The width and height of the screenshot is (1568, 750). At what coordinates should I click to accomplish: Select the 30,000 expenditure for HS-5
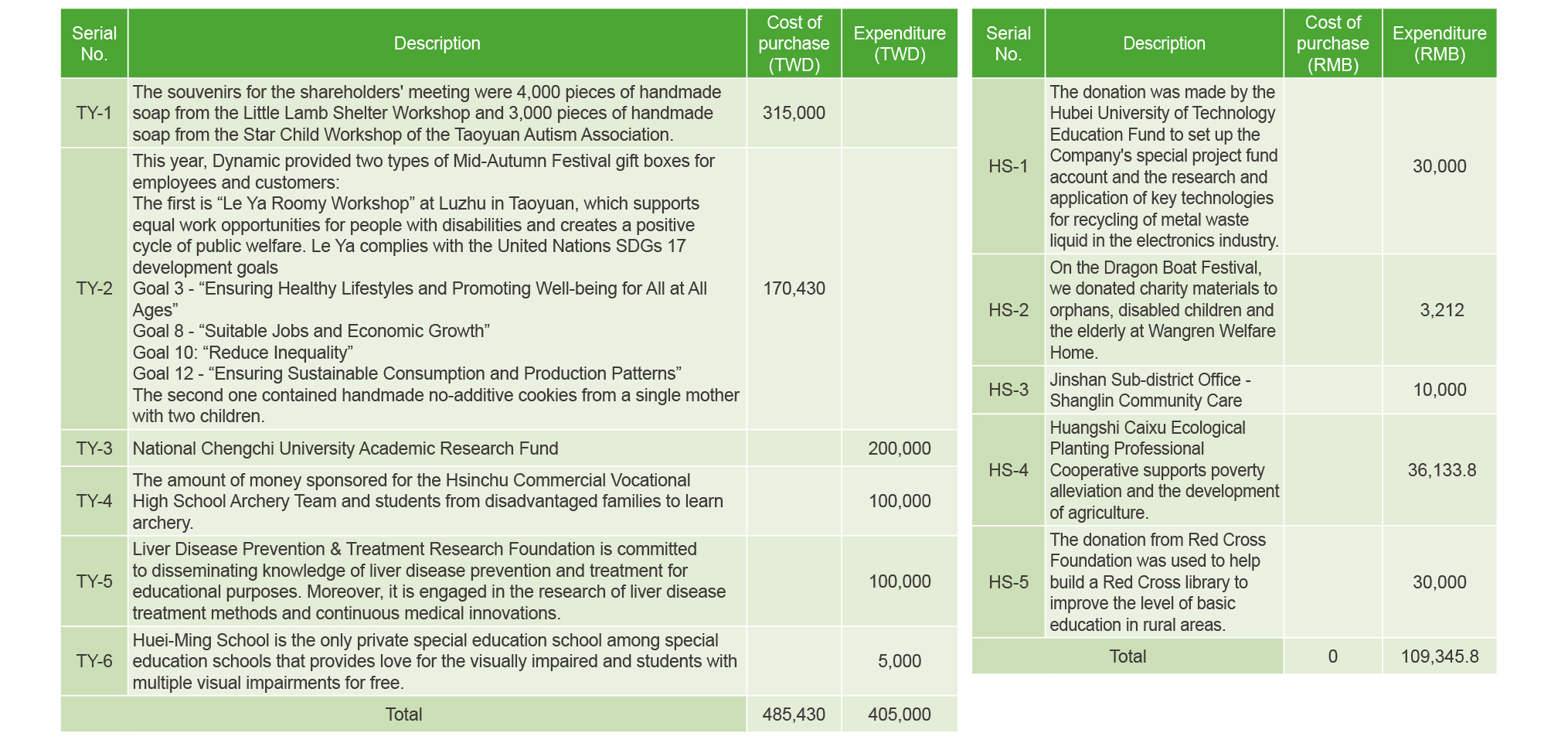pyautogui.click(x=1440, y=582)
